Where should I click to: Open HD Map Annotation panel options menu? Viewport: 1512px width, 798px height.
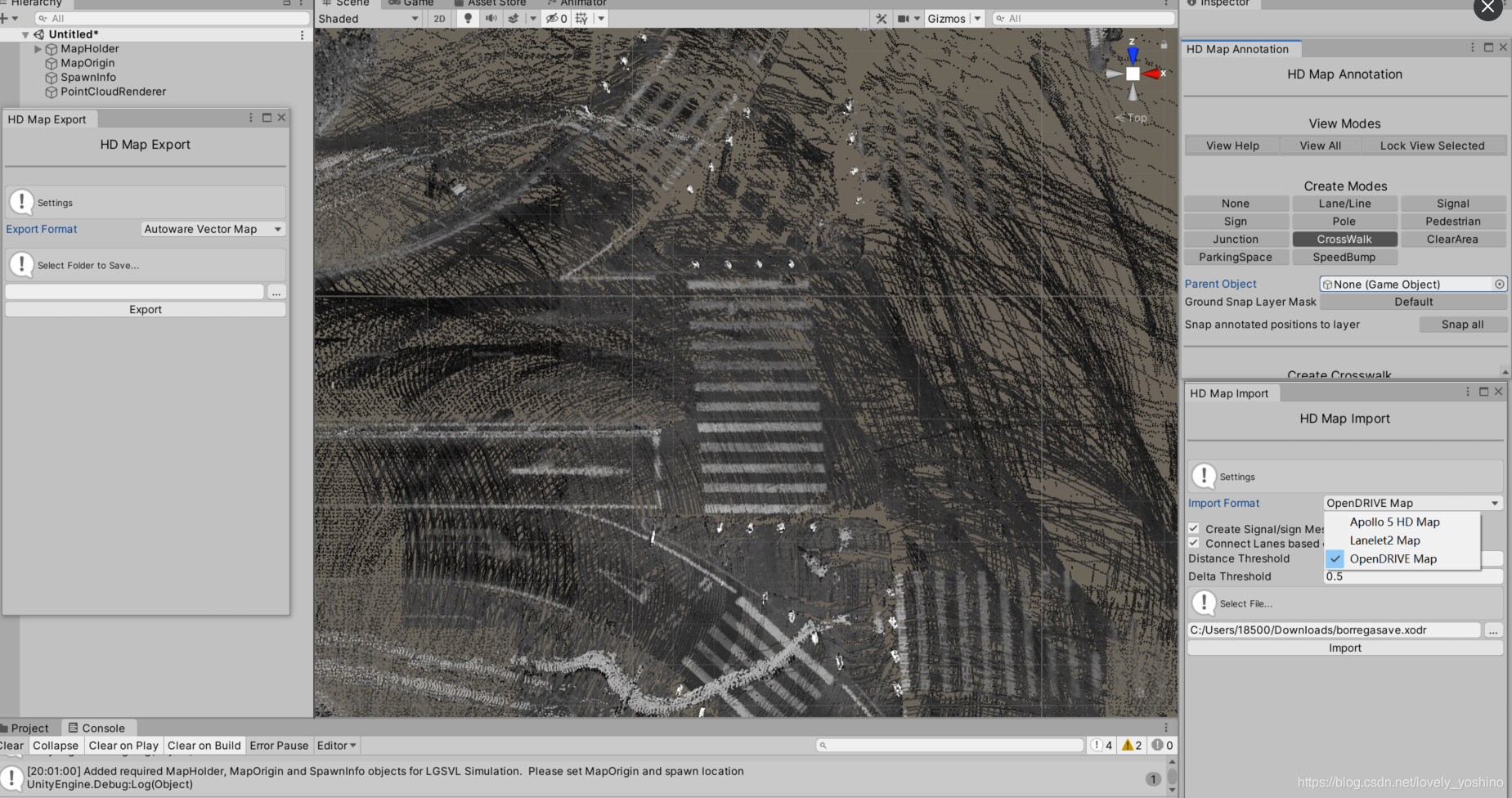tap(1472, 47)
